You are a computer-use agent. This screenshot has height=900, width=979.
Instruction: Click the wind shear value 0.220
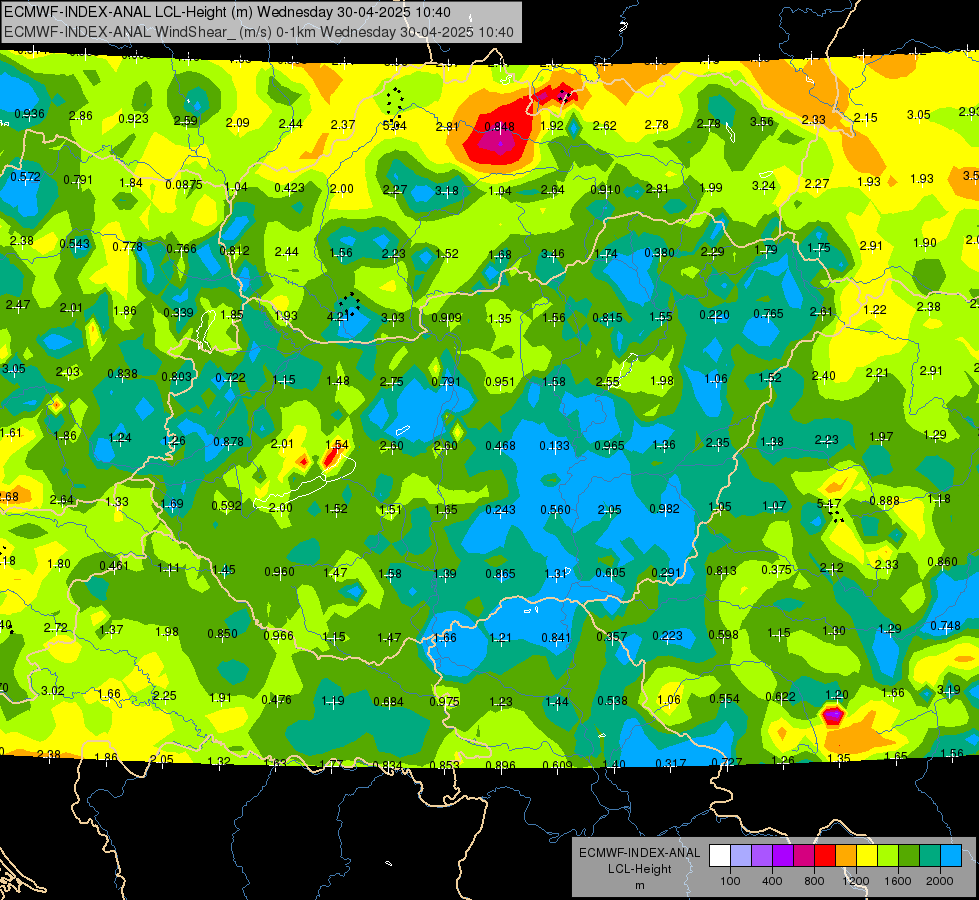[x=714, y=315]
